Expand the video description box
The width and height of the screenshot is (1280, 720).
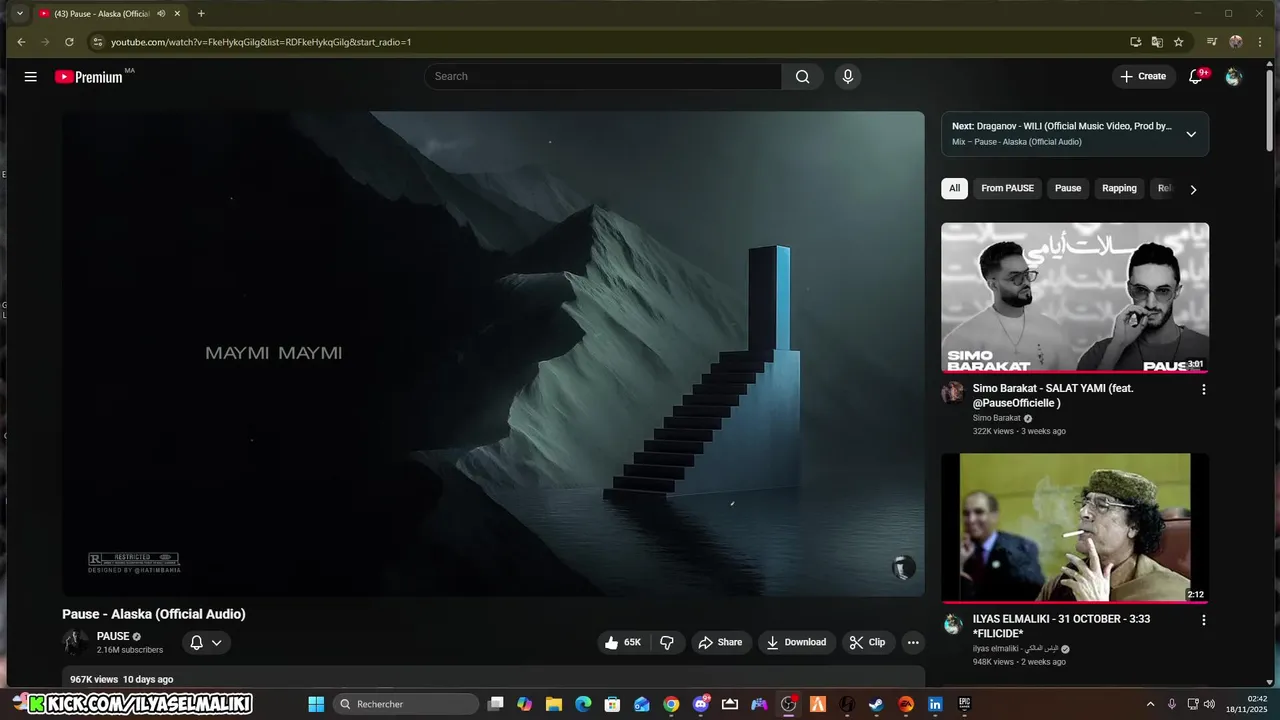[x=493, y=678]
